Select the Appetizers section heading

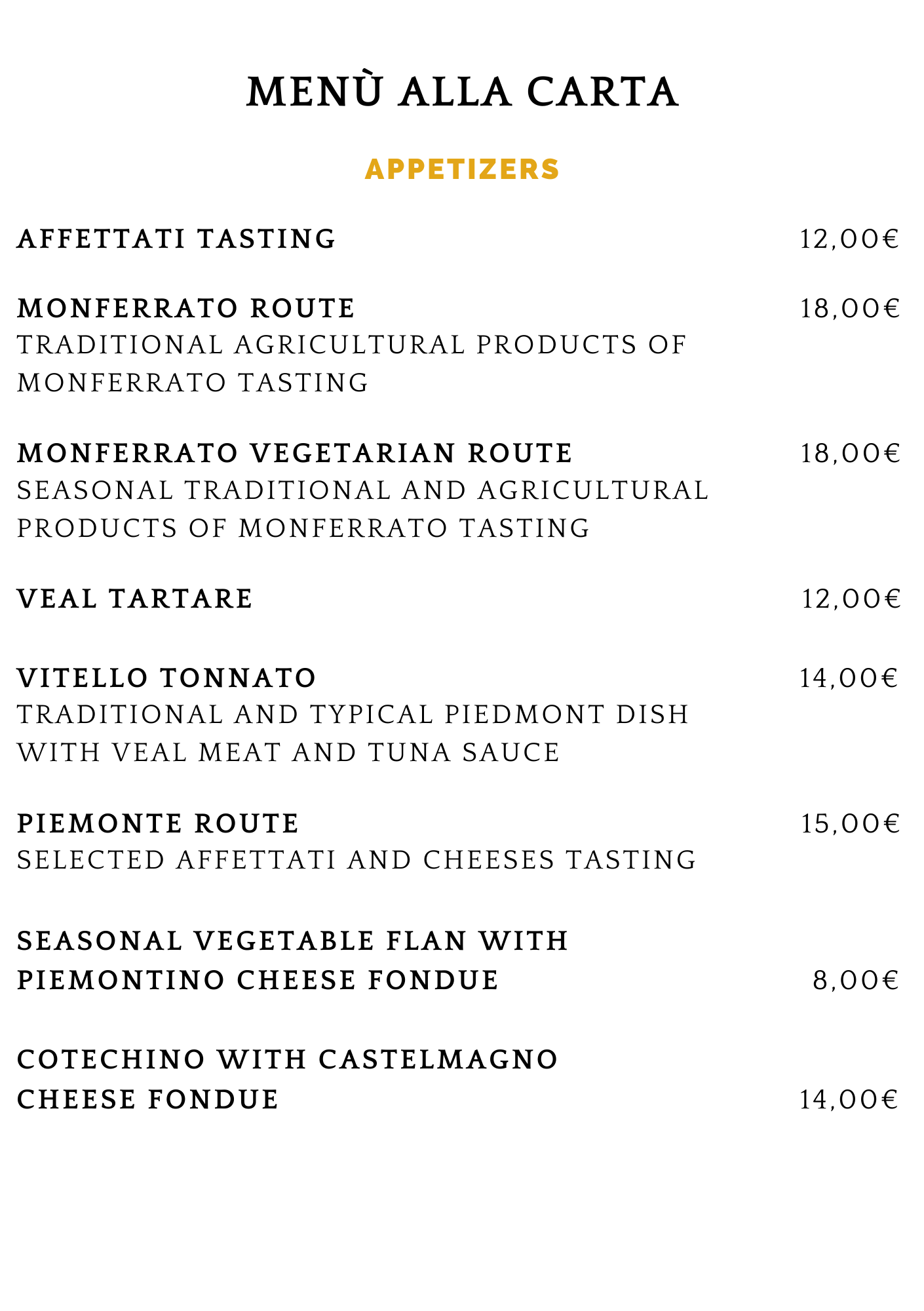[462, 169]
